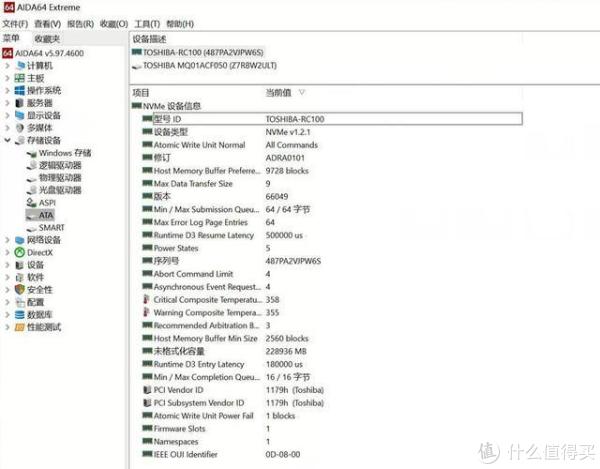The image size is (600, 469).
Task: Expand the 软件 tree node
Action: (x=7, y=277)
